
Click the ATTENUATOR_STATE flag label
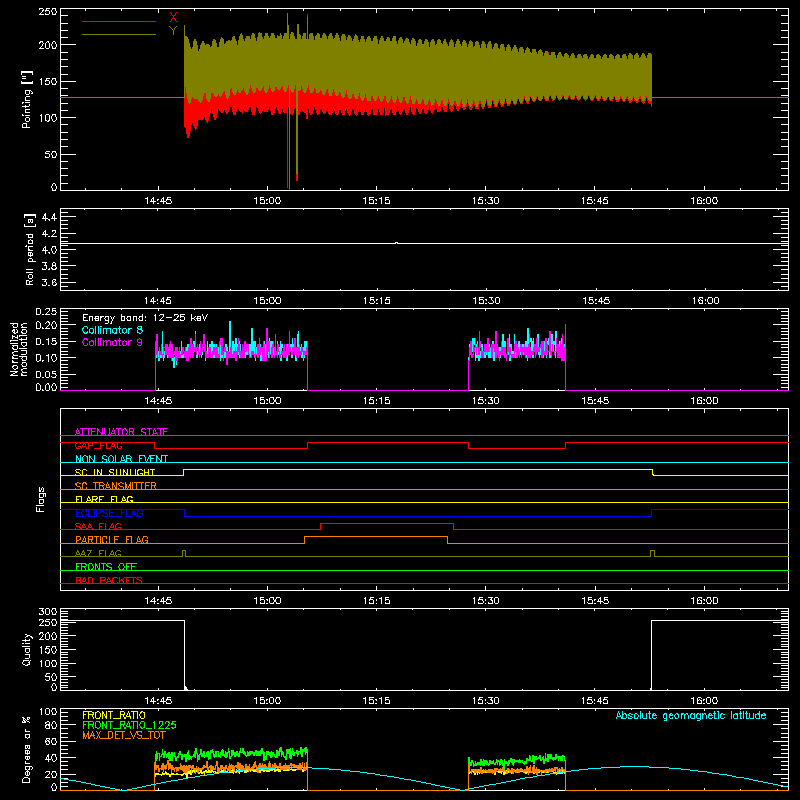click(x=121, y=432)
